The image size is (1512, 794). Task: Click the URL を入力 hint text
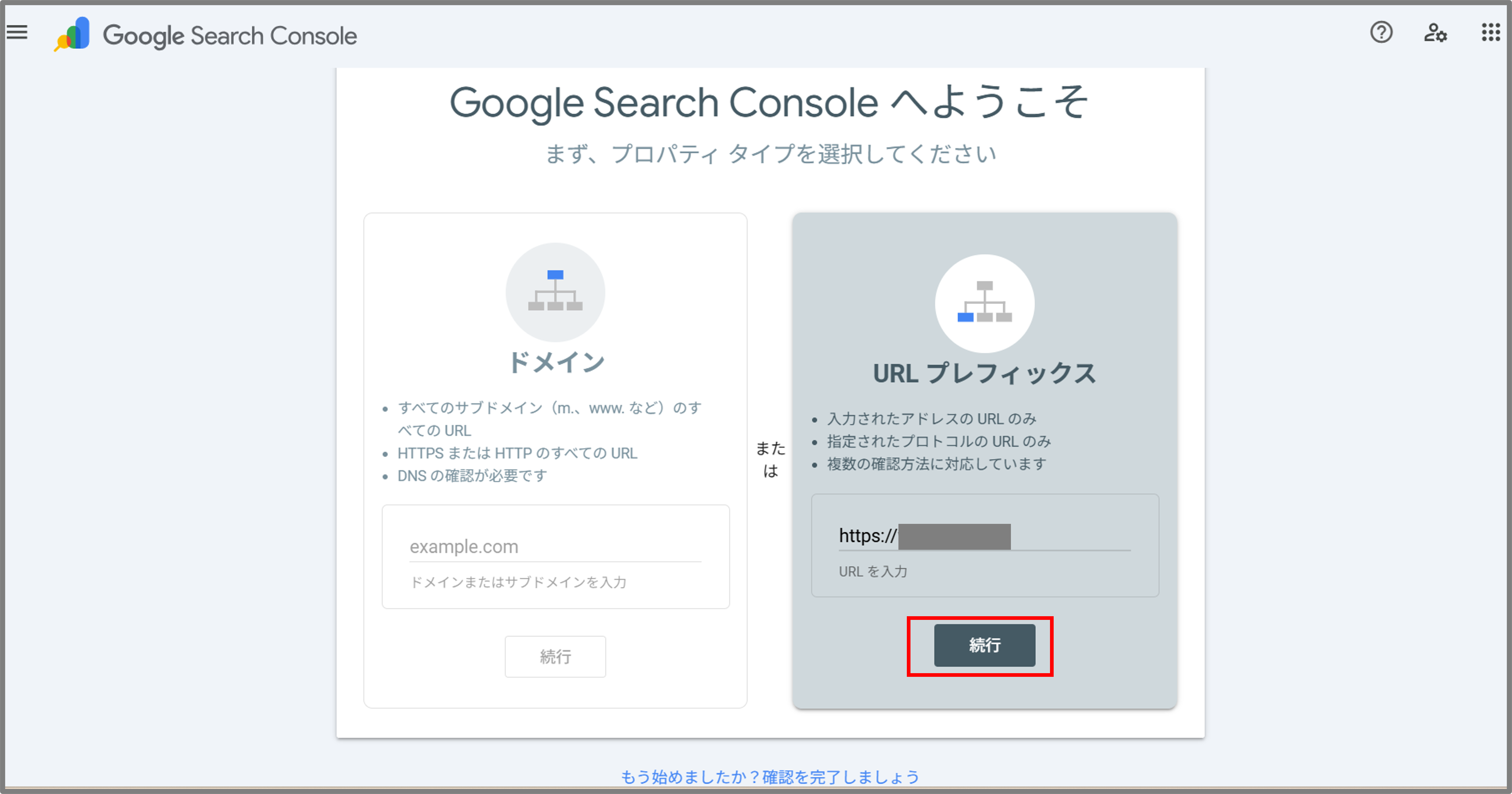click(873, 572)
